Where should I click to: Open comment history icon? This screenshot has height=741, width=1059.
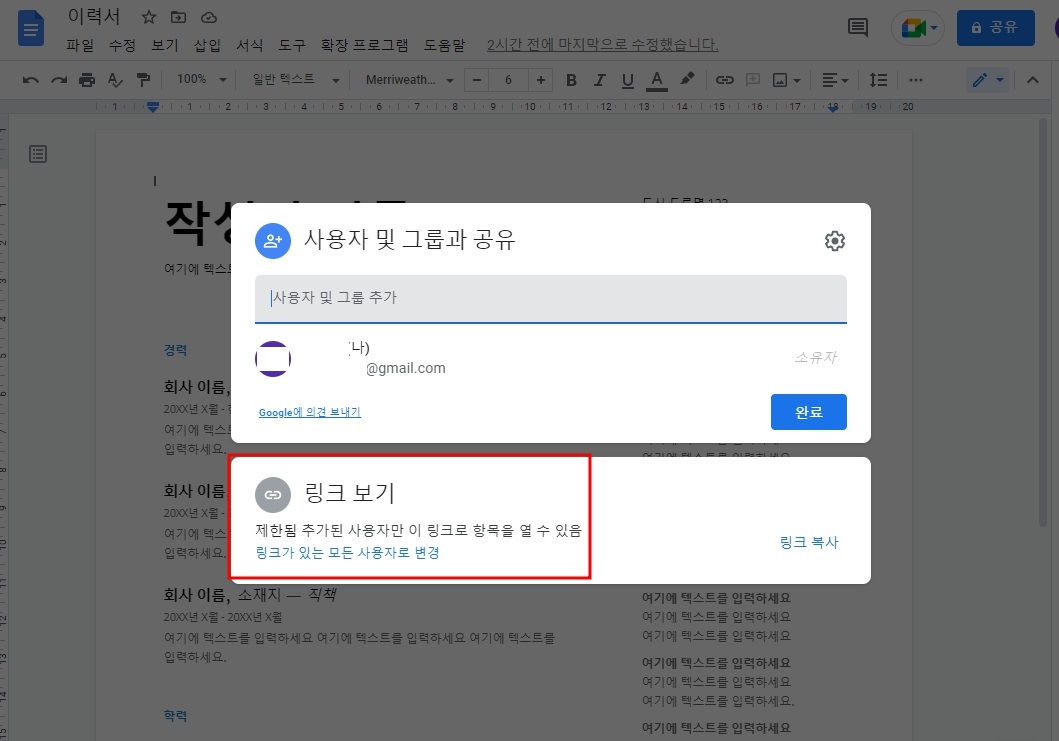point(858,28)
